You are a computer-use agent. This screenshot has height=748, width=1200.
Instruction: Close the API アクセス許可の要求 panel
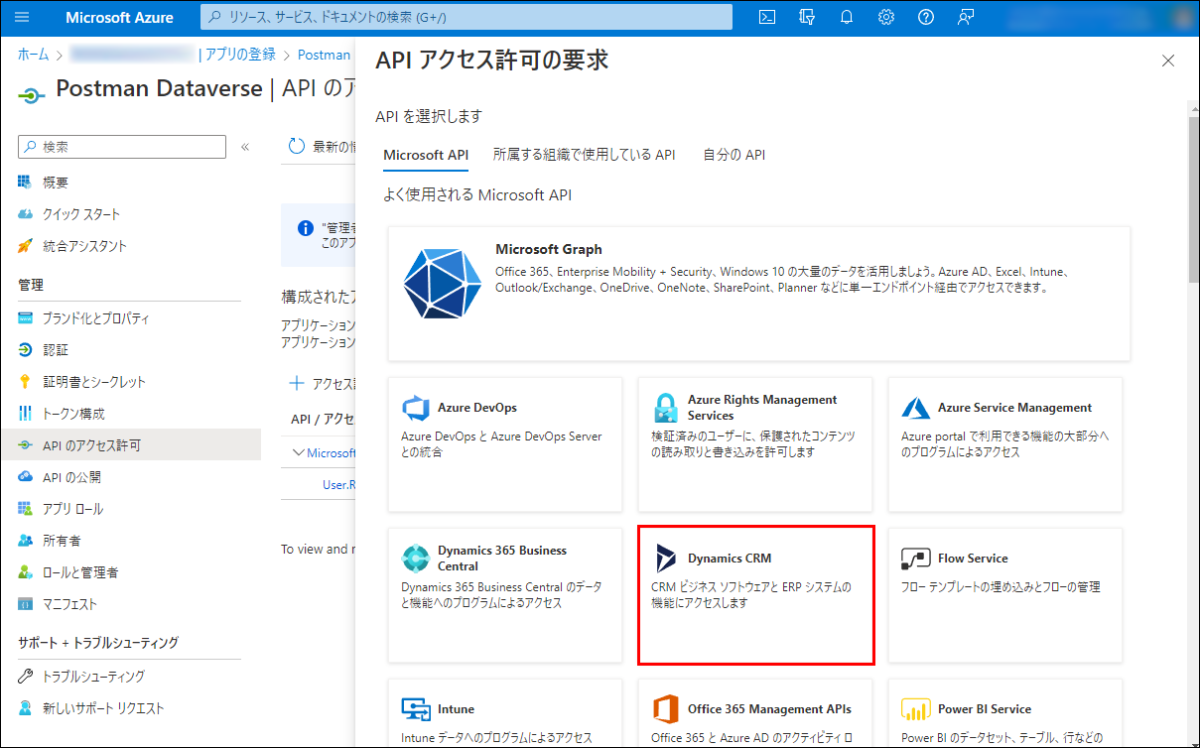pos(1167,61)
